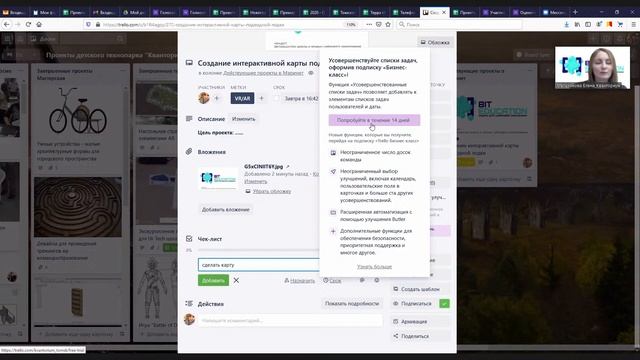Bookmark page with the star icon
640x360 pixels.
[388, 24]
